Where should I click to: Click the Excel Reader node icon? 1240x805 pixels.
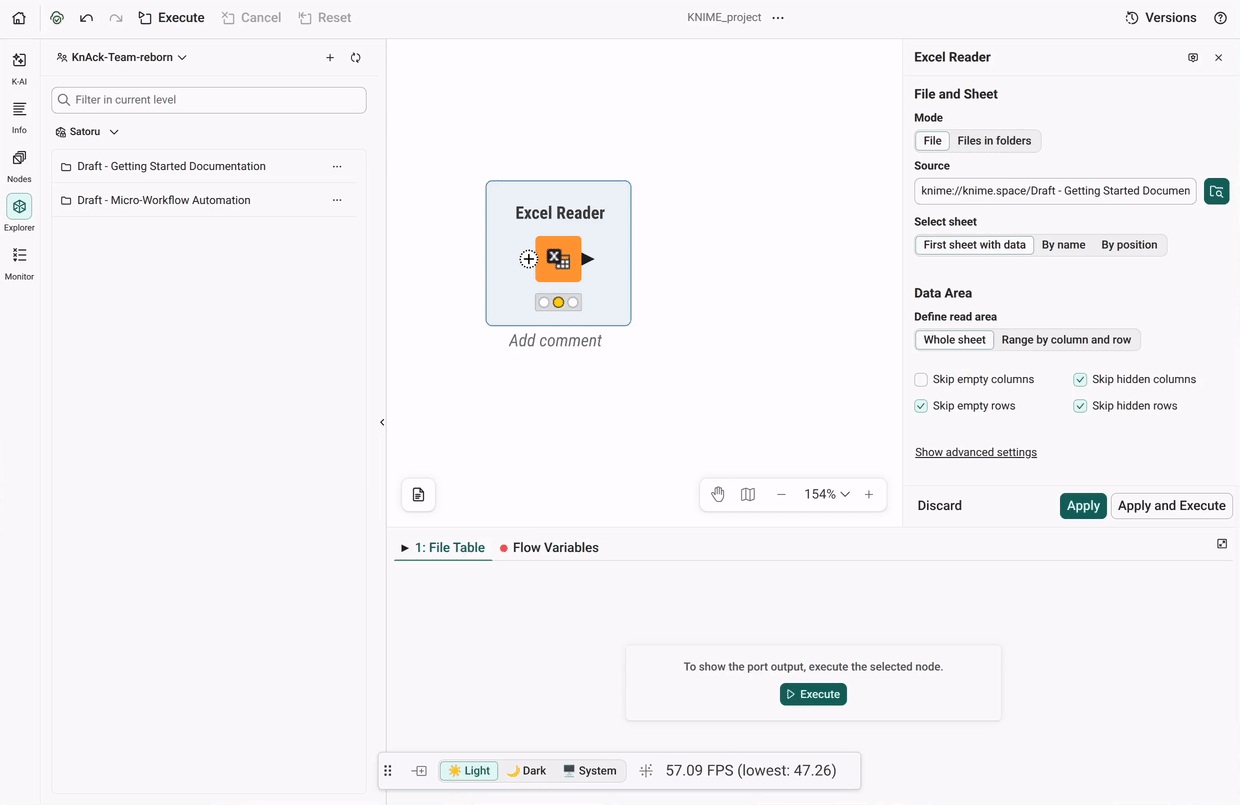pyautogui.click(x=558, y=259)
